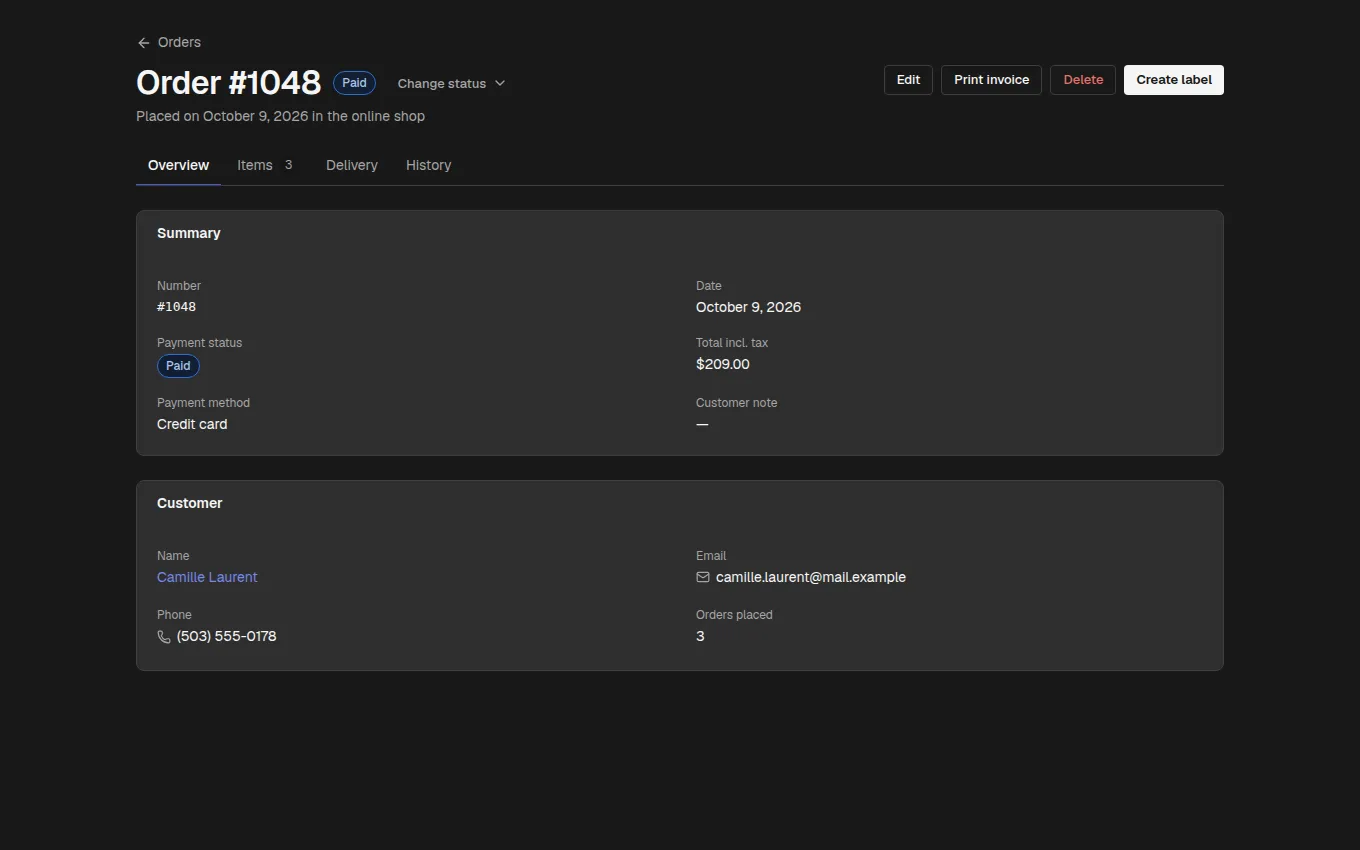Screen dimensions: 1360x850
Task: Click the chevron next to Change status
Action: point(500,84)
